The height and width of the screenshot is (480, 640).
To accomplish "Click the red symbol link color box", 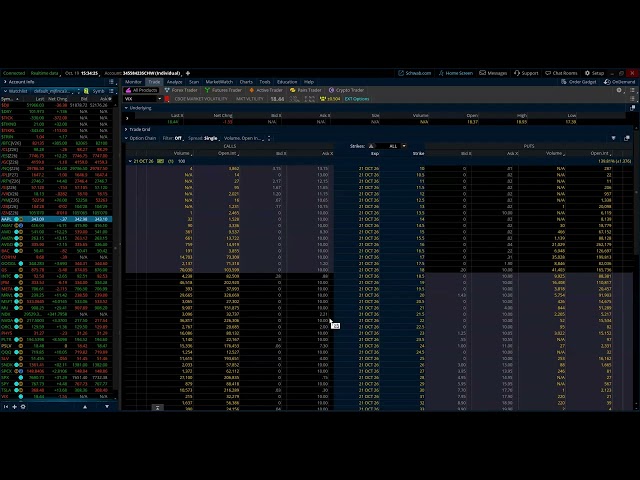I will coord(167,99).
